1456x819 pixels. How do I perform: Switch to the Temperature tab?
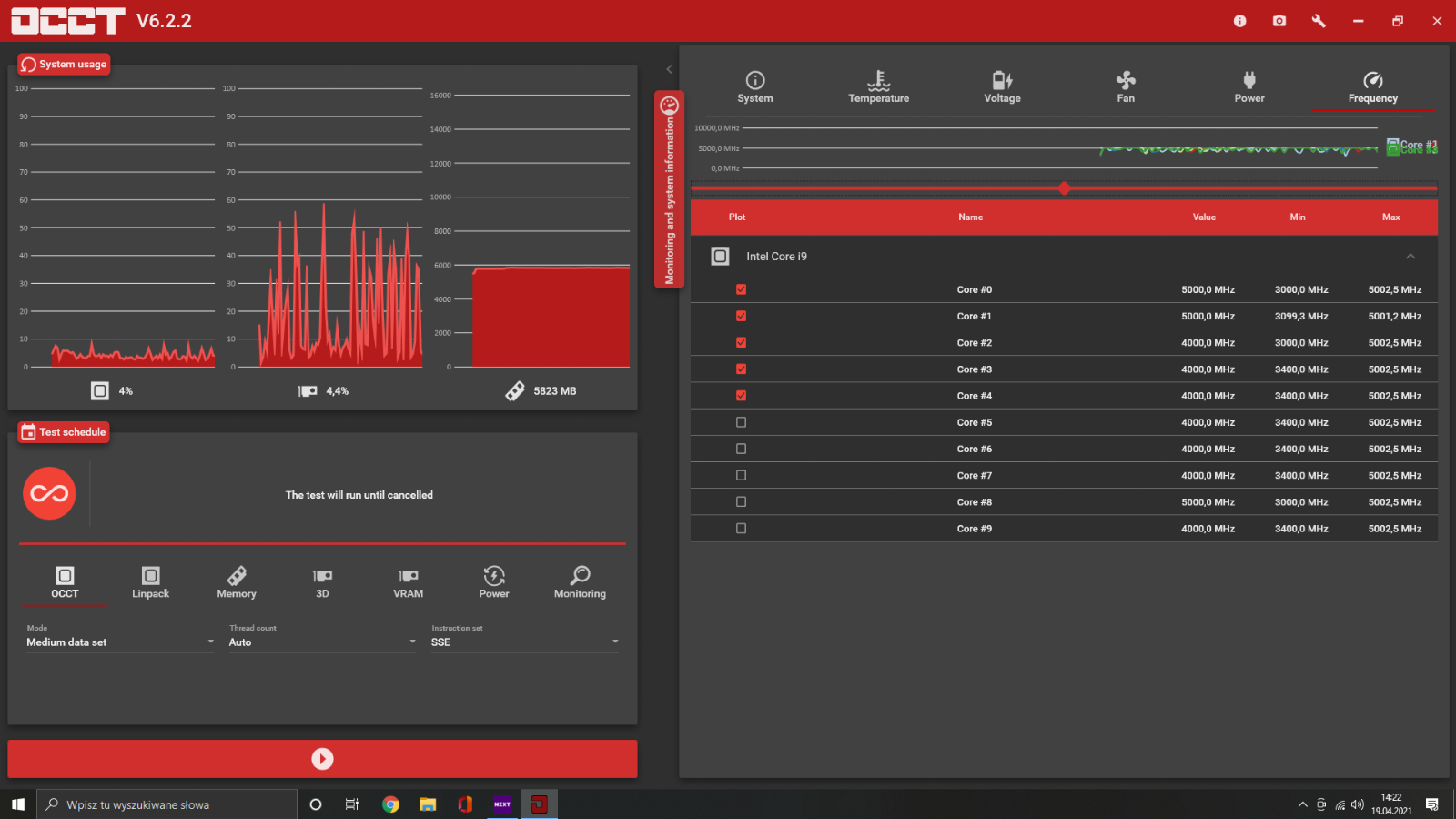879,87
